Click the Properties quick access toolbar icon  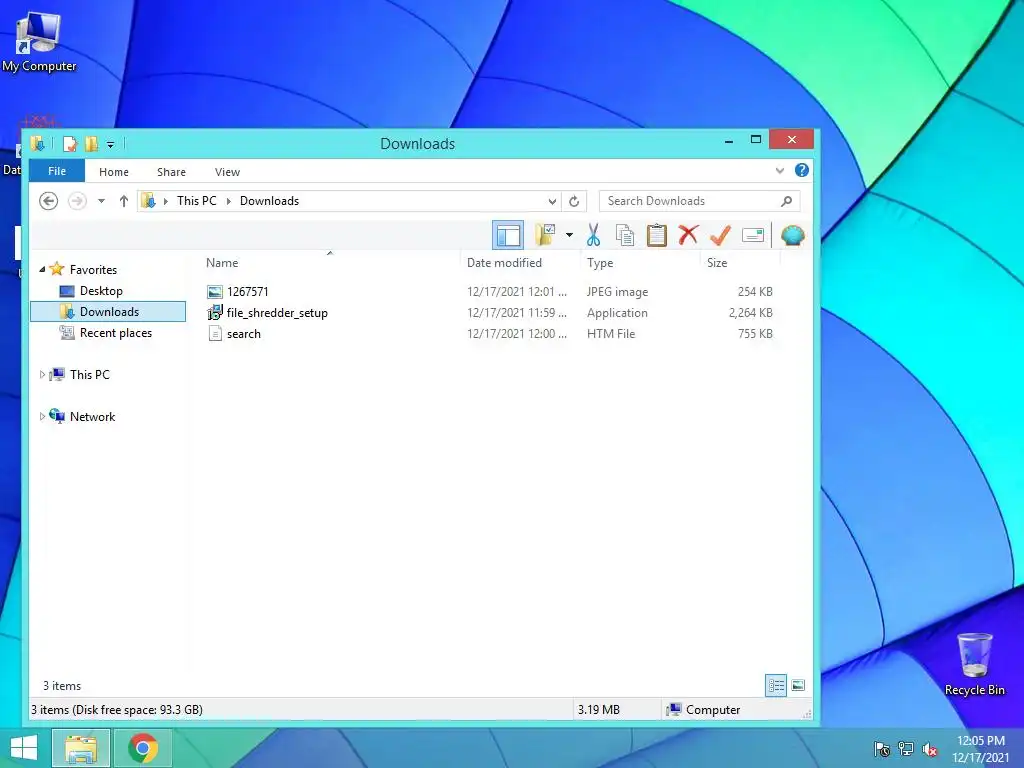(70, 144)
